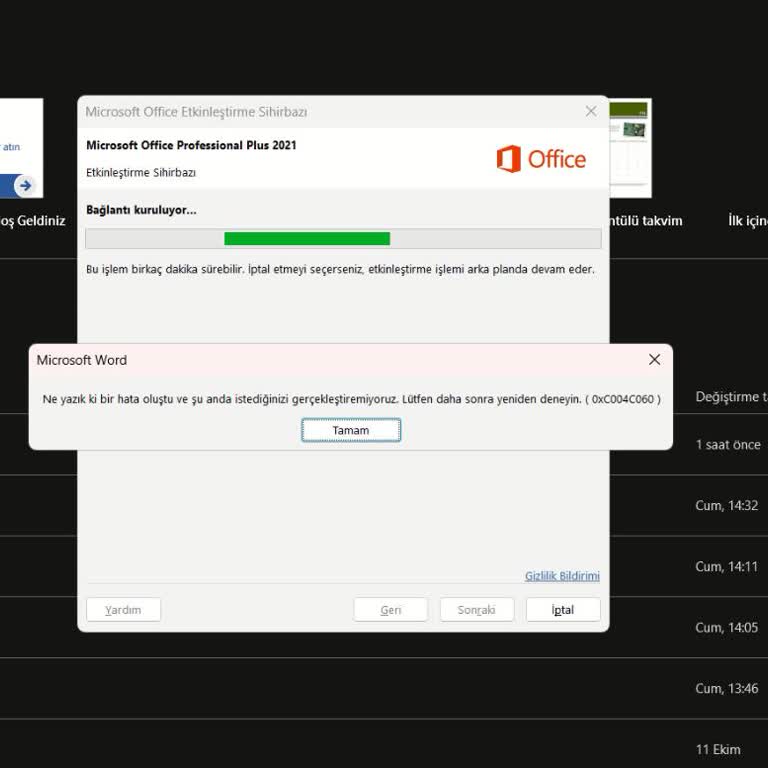Viewport: 768px width, 768px height.
Task: Click the error code text 0xC004C060
Action: click(x=623, y=399)
